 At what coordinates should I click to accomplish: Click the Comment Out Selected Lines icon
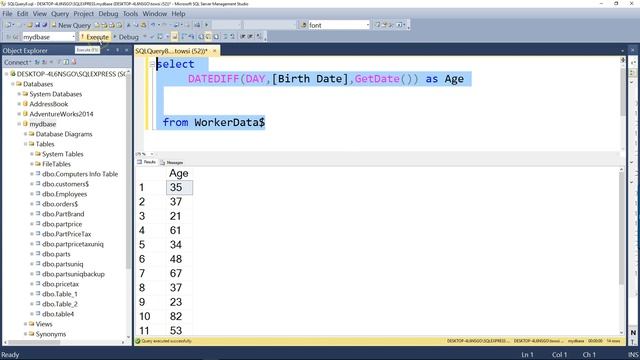(225, 37)
